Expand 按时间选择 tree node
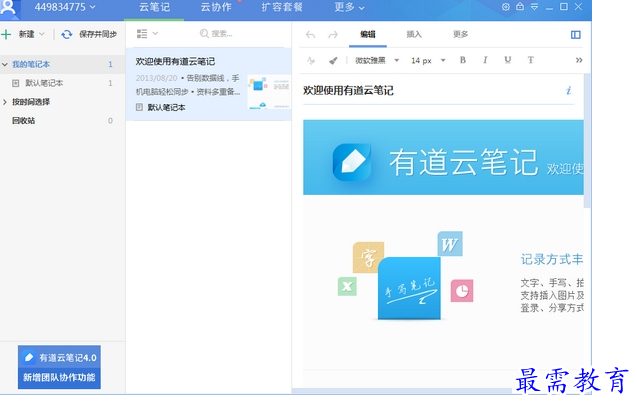This screenshot has height=412, width=637. [x=5, y=102]
